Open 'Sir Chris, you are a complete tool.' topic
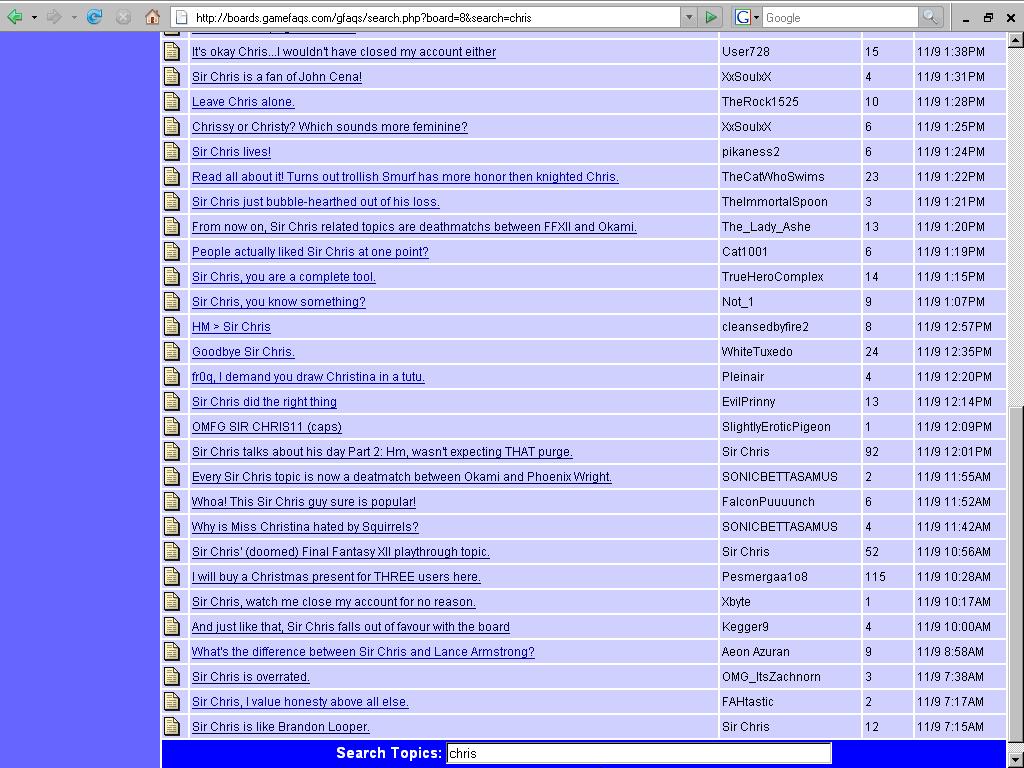Viewport: 1024px width, 768px height. pos(283,277)
